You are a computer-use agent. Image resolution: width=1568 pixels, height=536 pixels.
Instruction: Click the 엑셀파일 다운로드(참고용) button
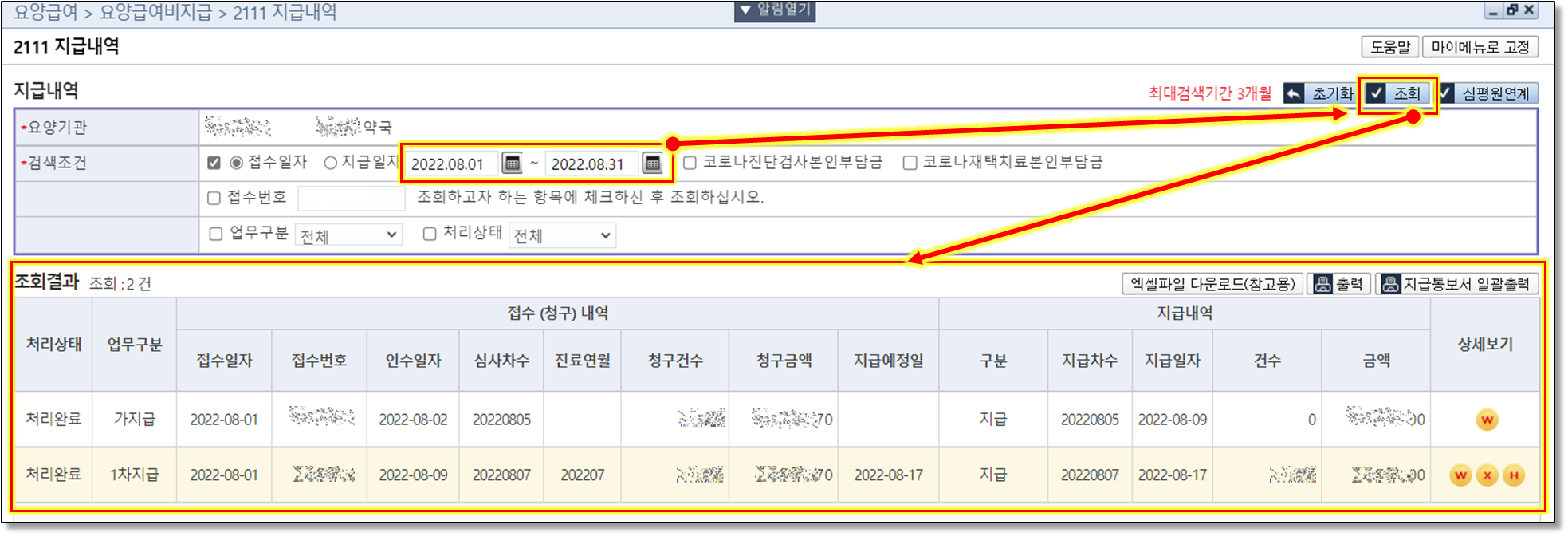pos(1212,284)
